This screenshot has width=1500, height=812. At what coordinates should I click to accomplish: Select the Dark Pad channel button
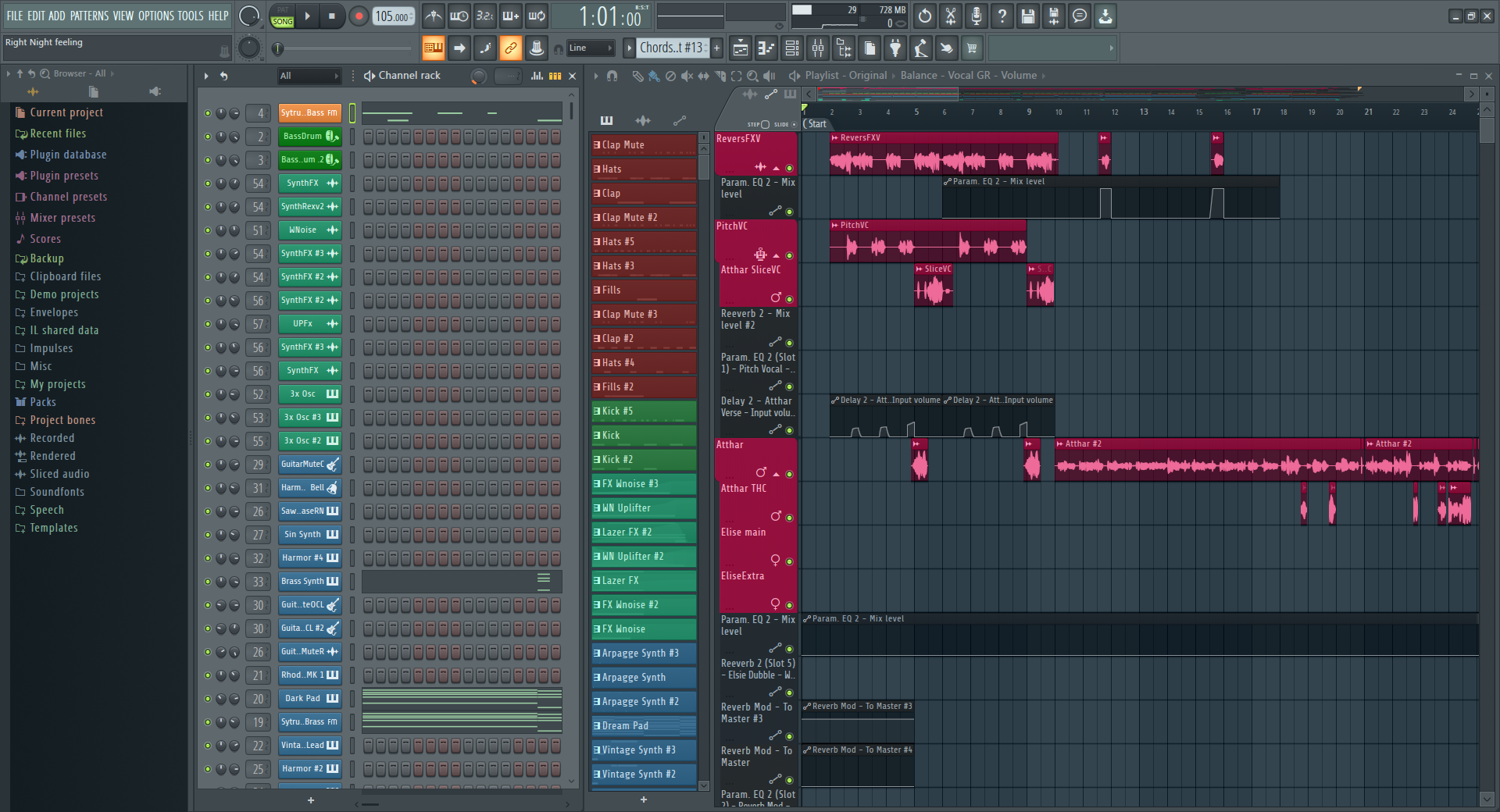(x=309, y=699)
